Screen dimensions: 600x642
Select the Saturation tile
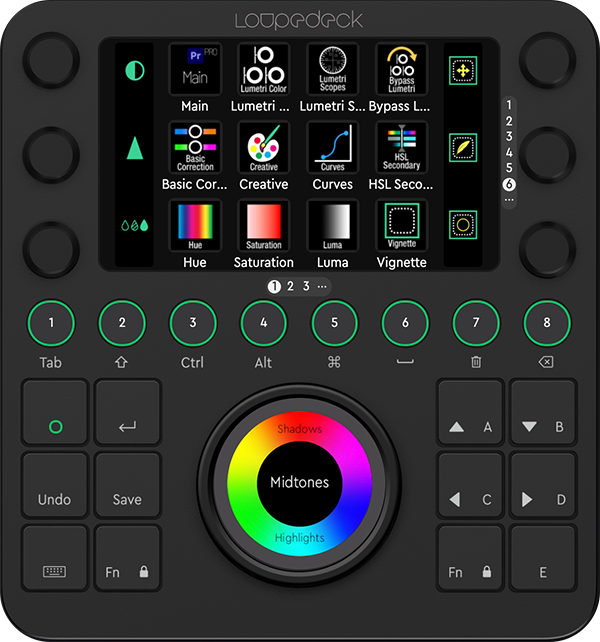[x=264, y=226]
